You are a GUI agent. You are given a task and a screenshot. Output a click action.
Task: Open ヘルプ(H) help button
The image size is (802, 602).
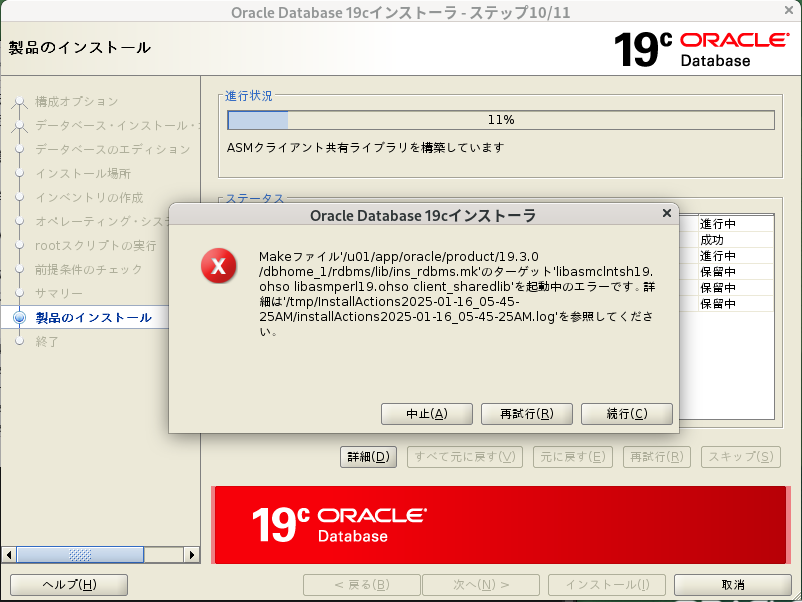pos(69,585)
